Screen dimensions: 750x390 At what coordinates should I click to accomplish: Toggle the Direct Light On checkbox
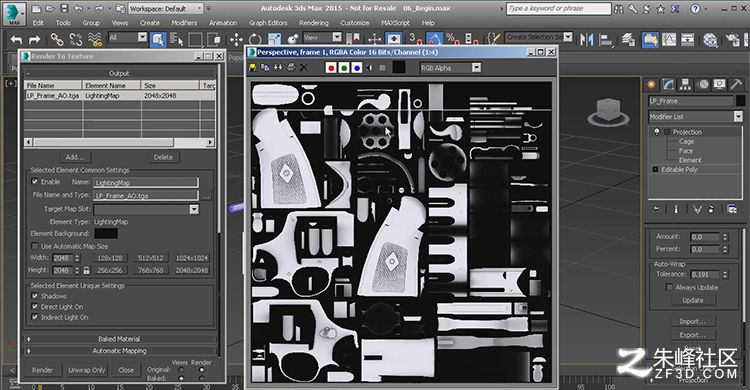click(x=34, y=306)
